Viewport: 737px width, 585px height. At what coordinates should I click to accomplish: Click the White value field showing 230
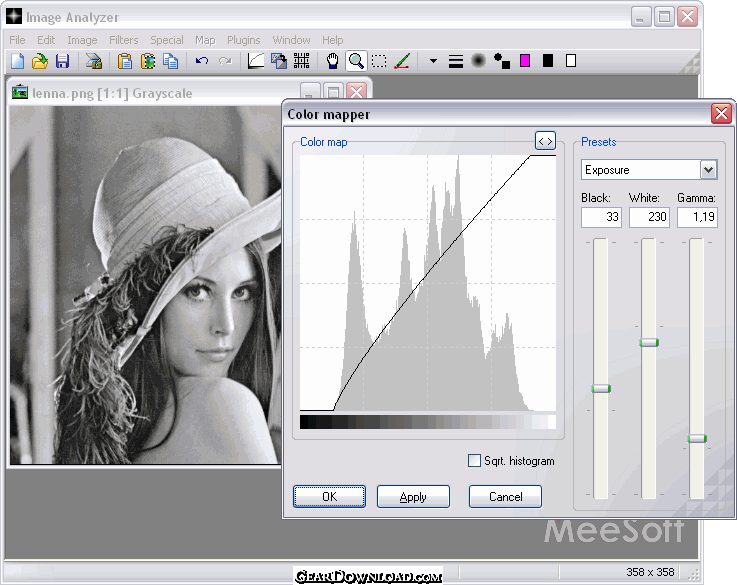(x=649, y=217)
